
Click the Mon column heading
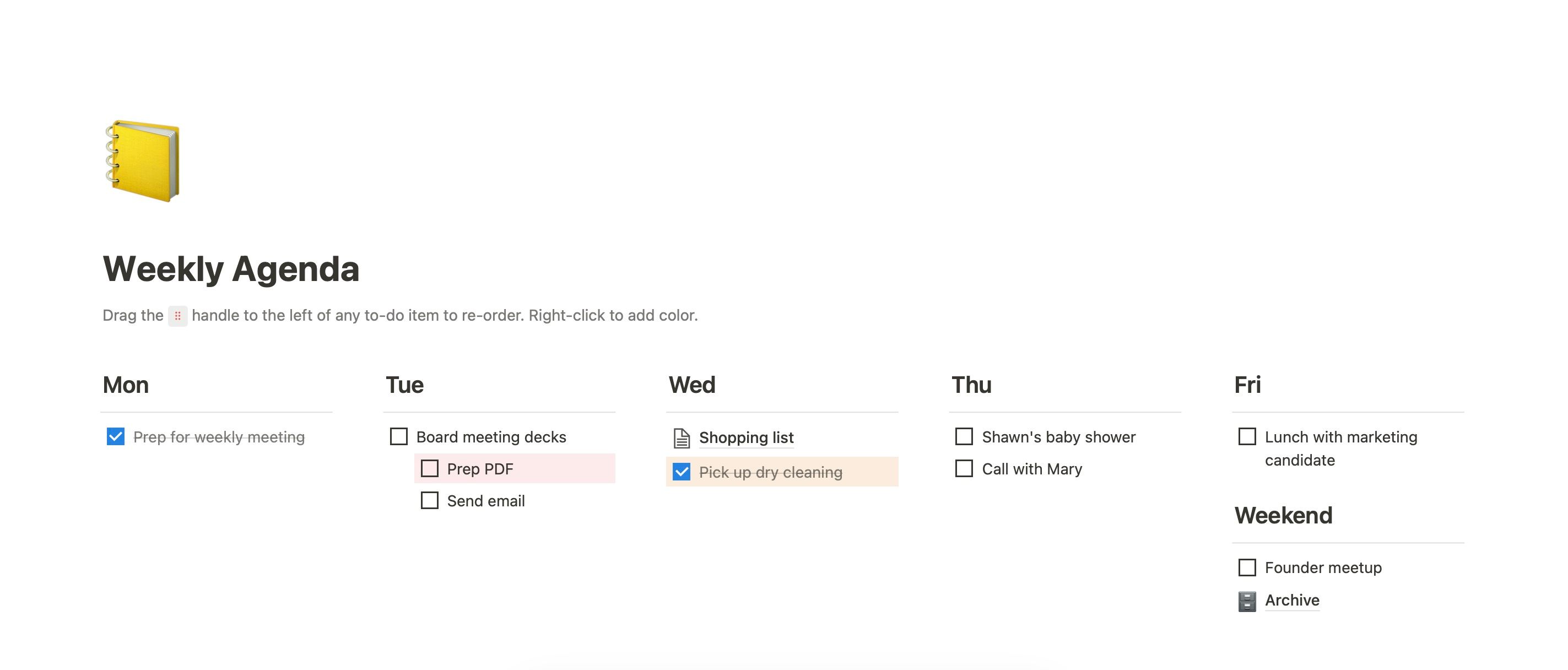pos(126,385)
